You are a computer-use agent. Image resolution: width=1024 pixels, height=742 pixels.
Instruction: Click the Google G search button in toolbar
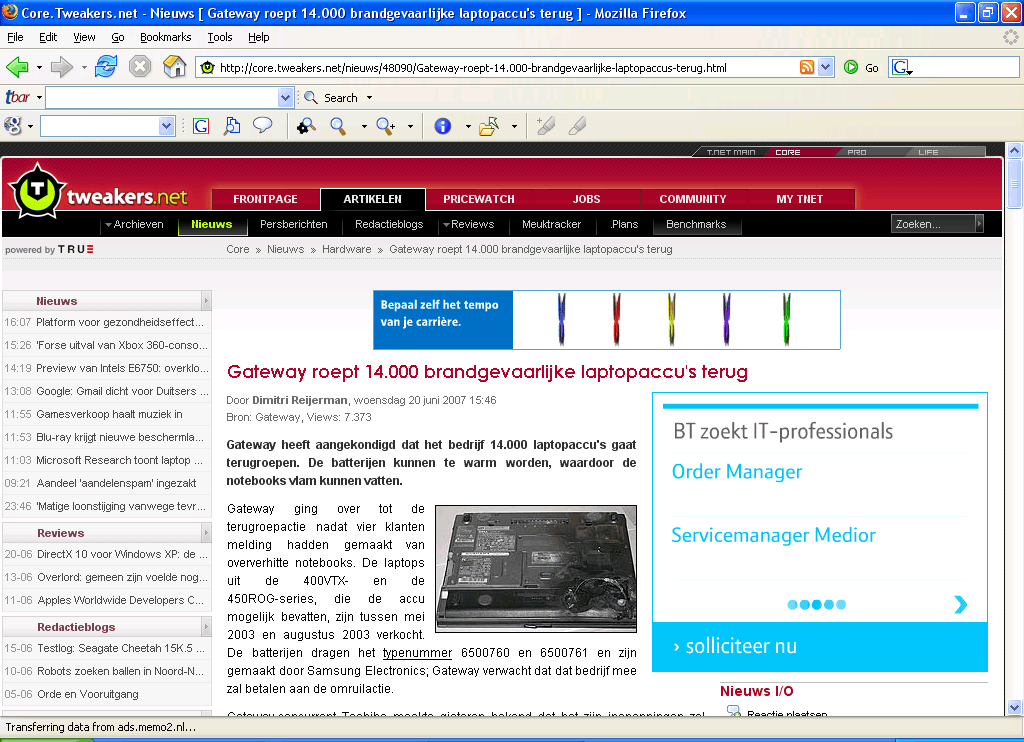(x=201, y=125)
